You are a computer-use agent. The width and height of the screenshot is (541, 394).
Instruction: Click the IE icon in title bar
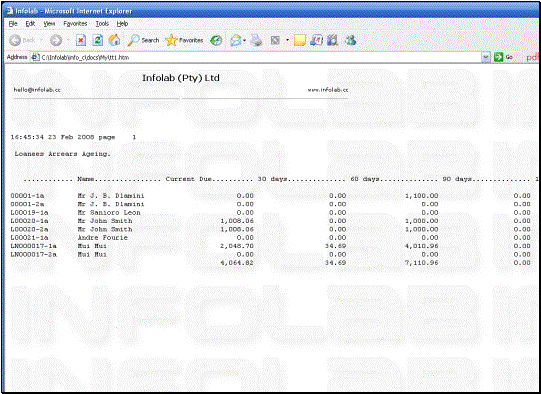tap(10, 11)
